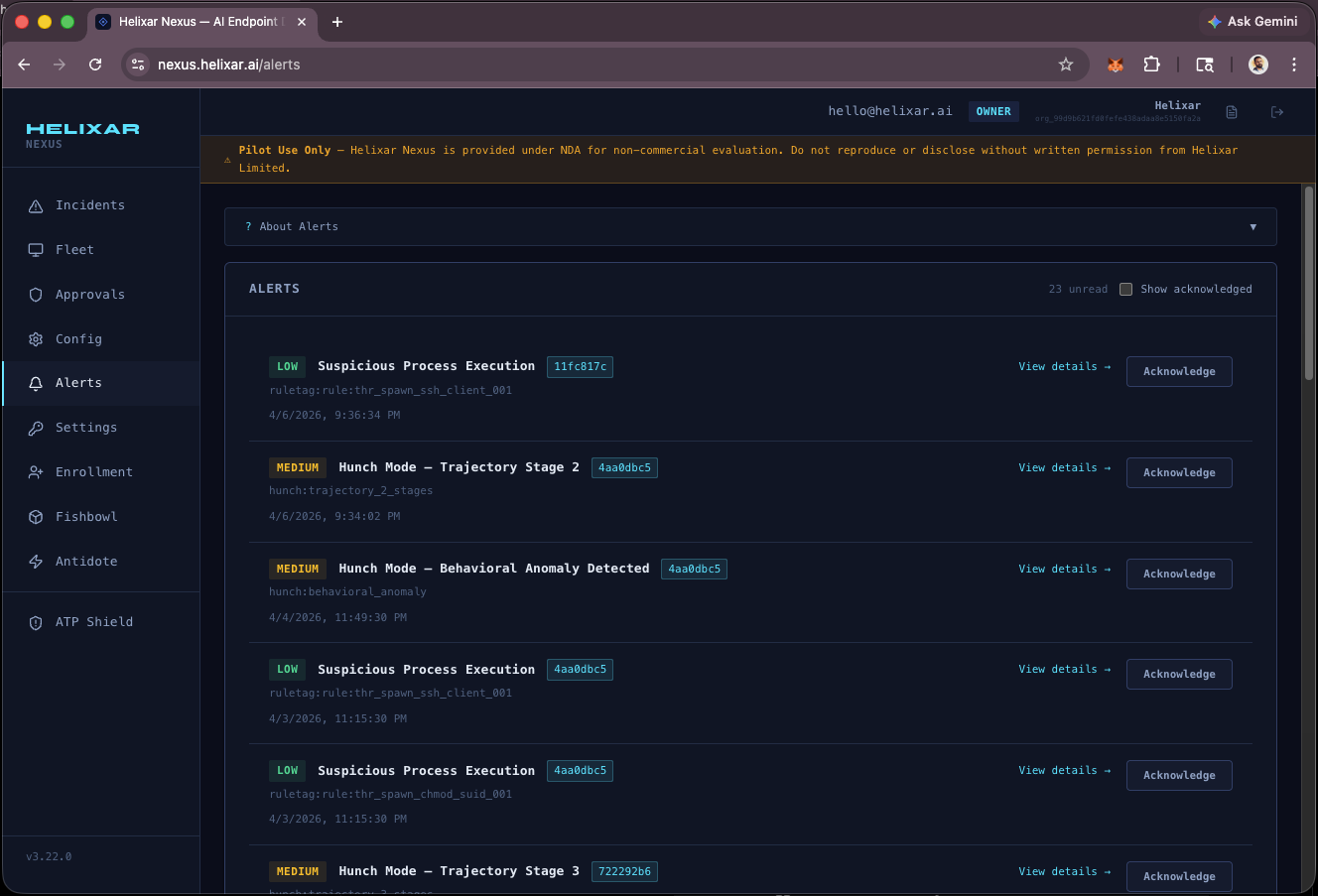Click the Fishbowl cube icon

36,516
